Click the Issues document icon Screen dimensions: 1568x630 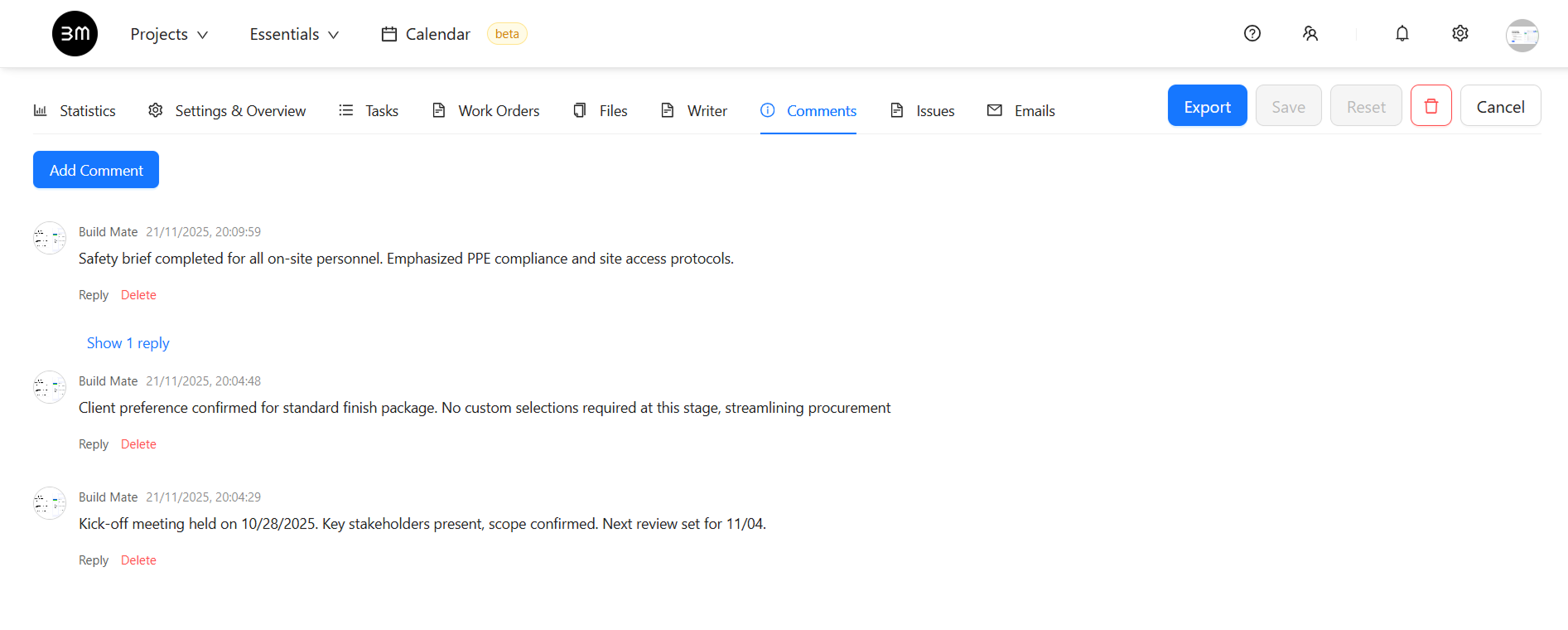(897, 110)
